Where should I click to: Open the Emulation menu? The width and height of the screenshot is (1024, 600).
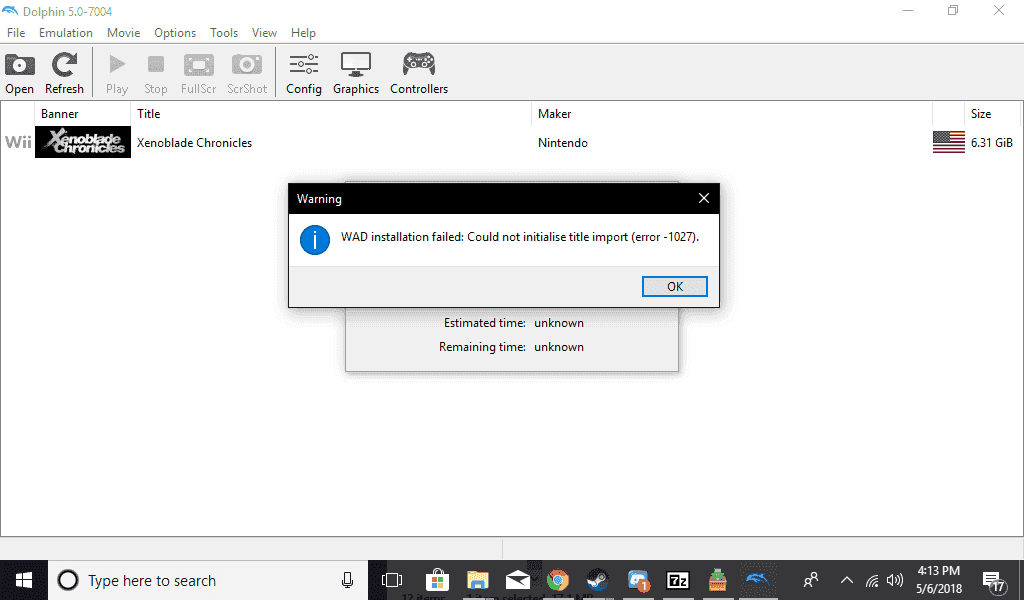pos(65,33)
